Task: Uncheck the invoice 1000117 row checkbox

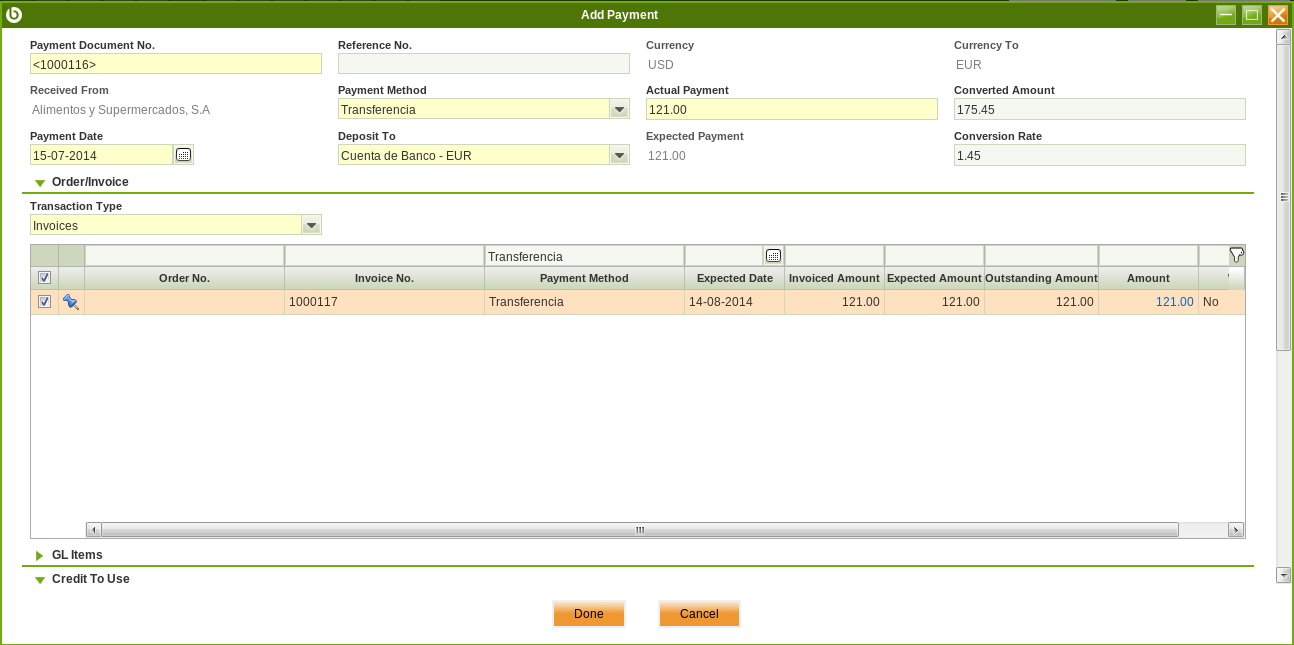Action: (x=44, y=302)
